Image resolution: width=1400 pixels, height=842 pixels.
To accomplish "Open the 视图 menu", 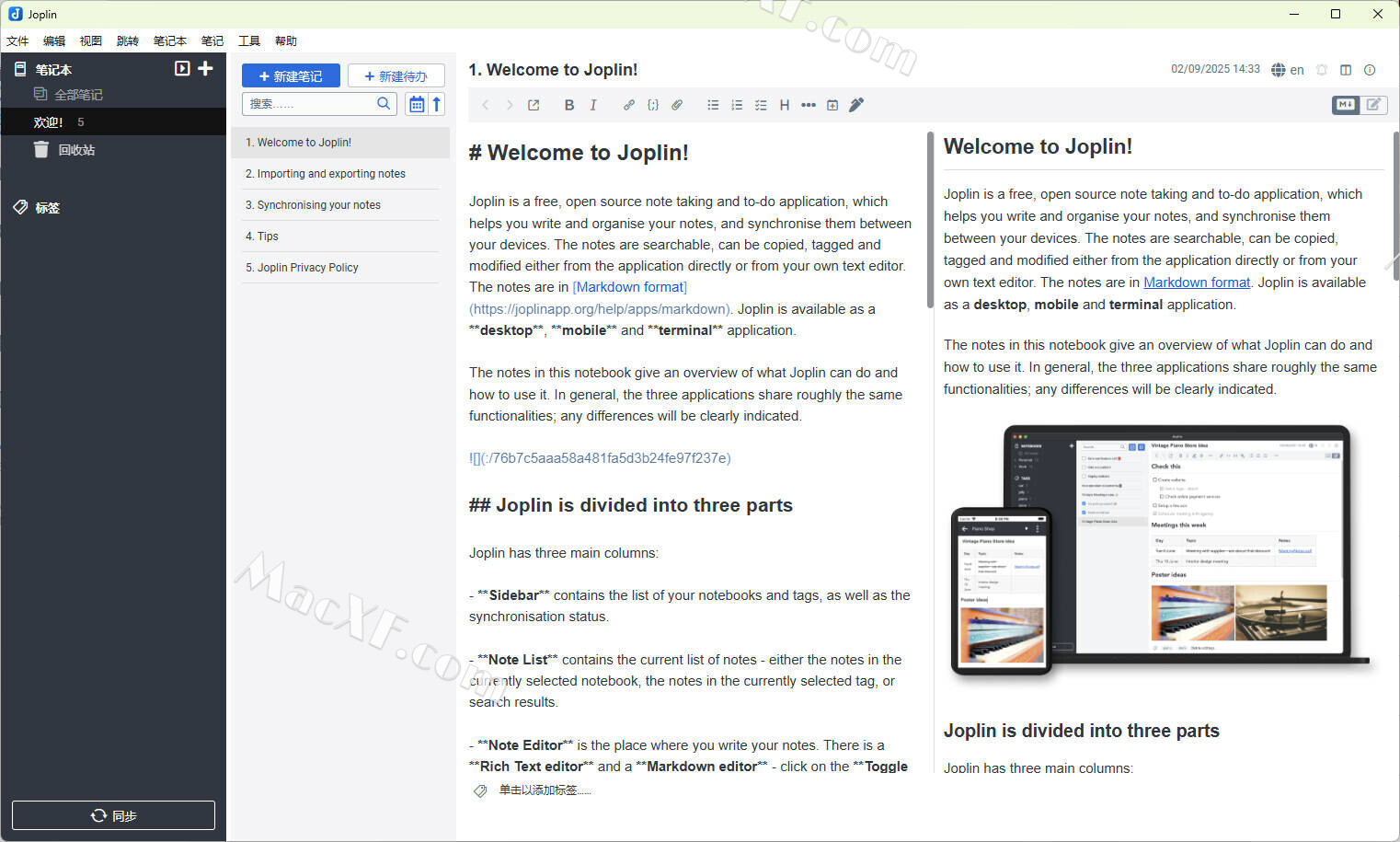I will pos(91,40).
